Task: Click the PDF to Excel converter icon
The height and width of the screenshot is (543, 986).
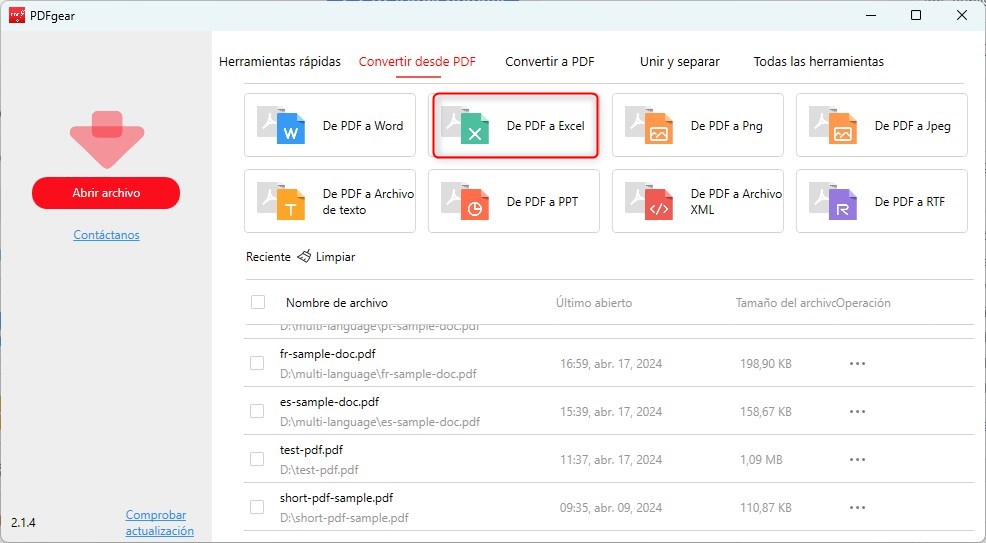Action: [x=465, y=125]
